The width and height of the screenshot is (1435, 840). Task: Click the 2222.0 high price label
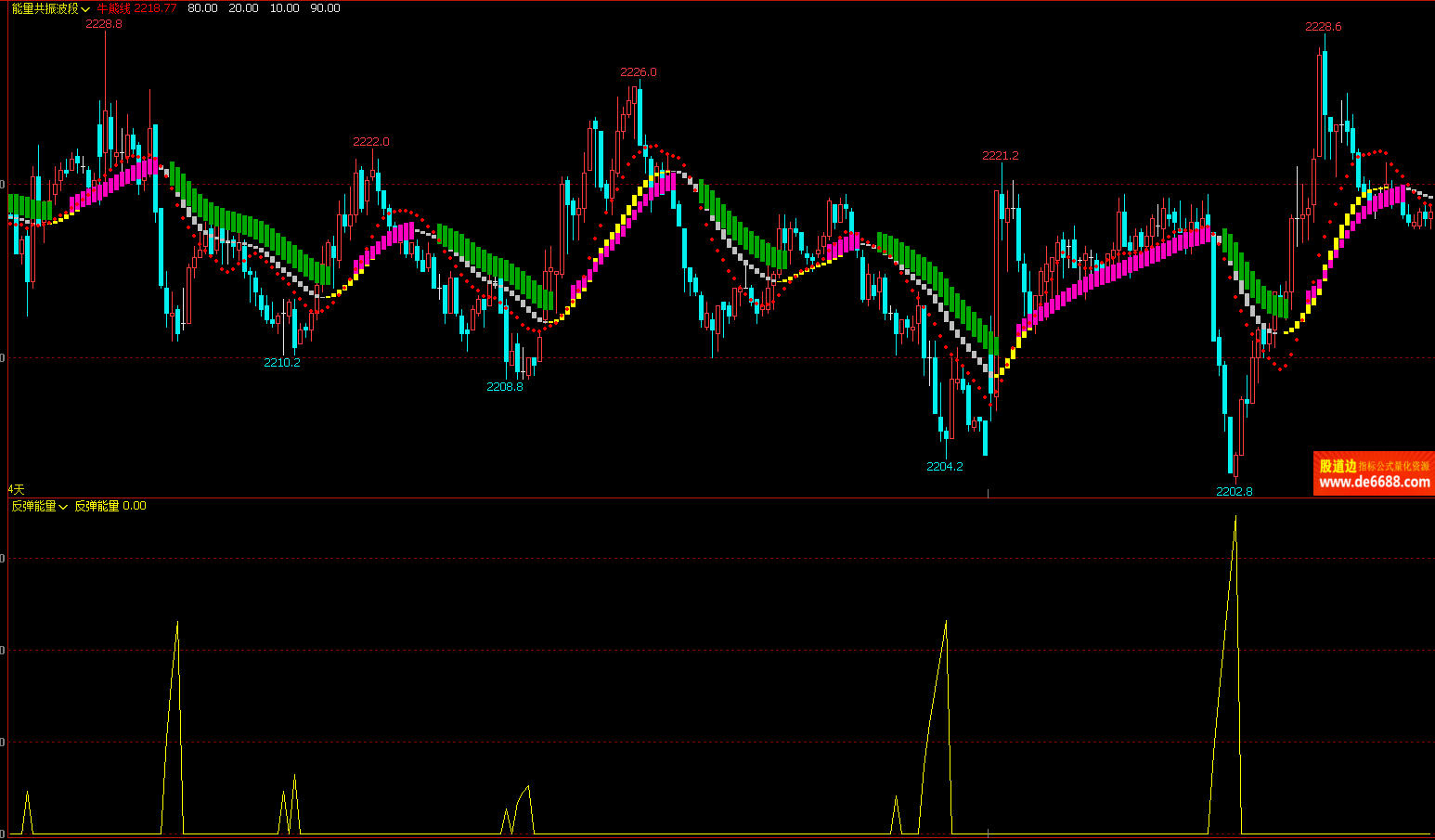pos(371,141)
